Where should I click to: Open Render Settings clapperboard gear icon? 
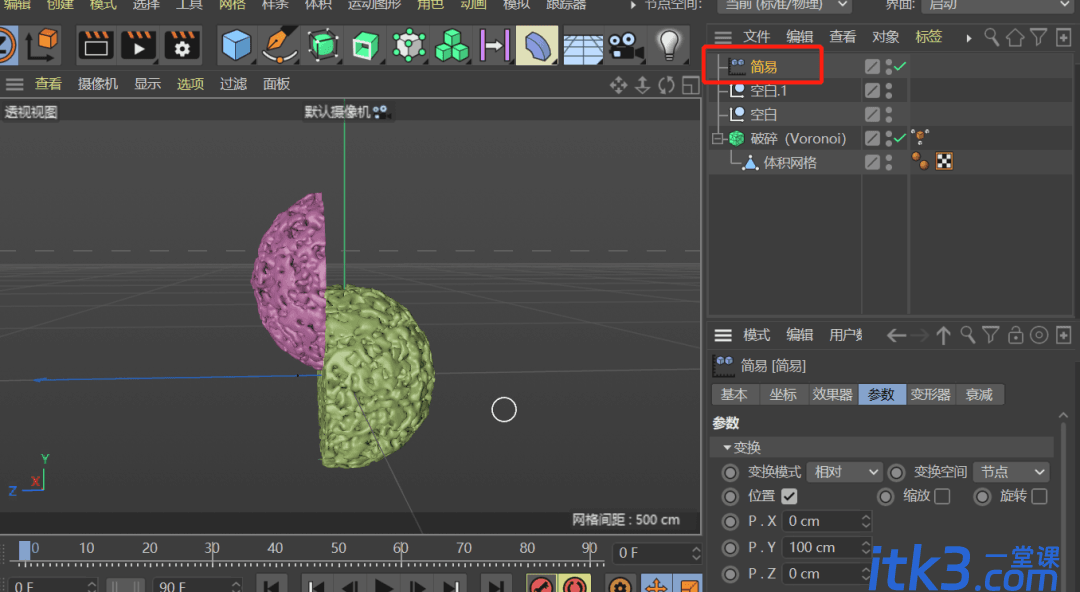tap(181, 45)
